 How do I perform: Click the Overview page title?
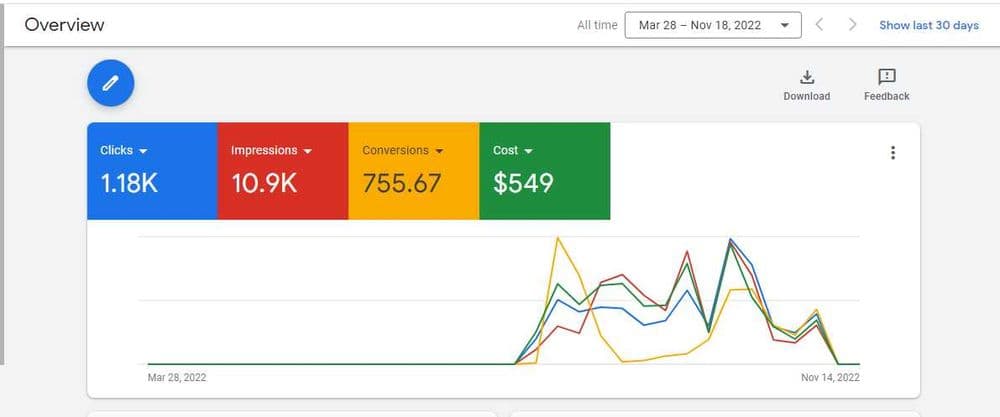pyautogui.click(x=64, y=25)
